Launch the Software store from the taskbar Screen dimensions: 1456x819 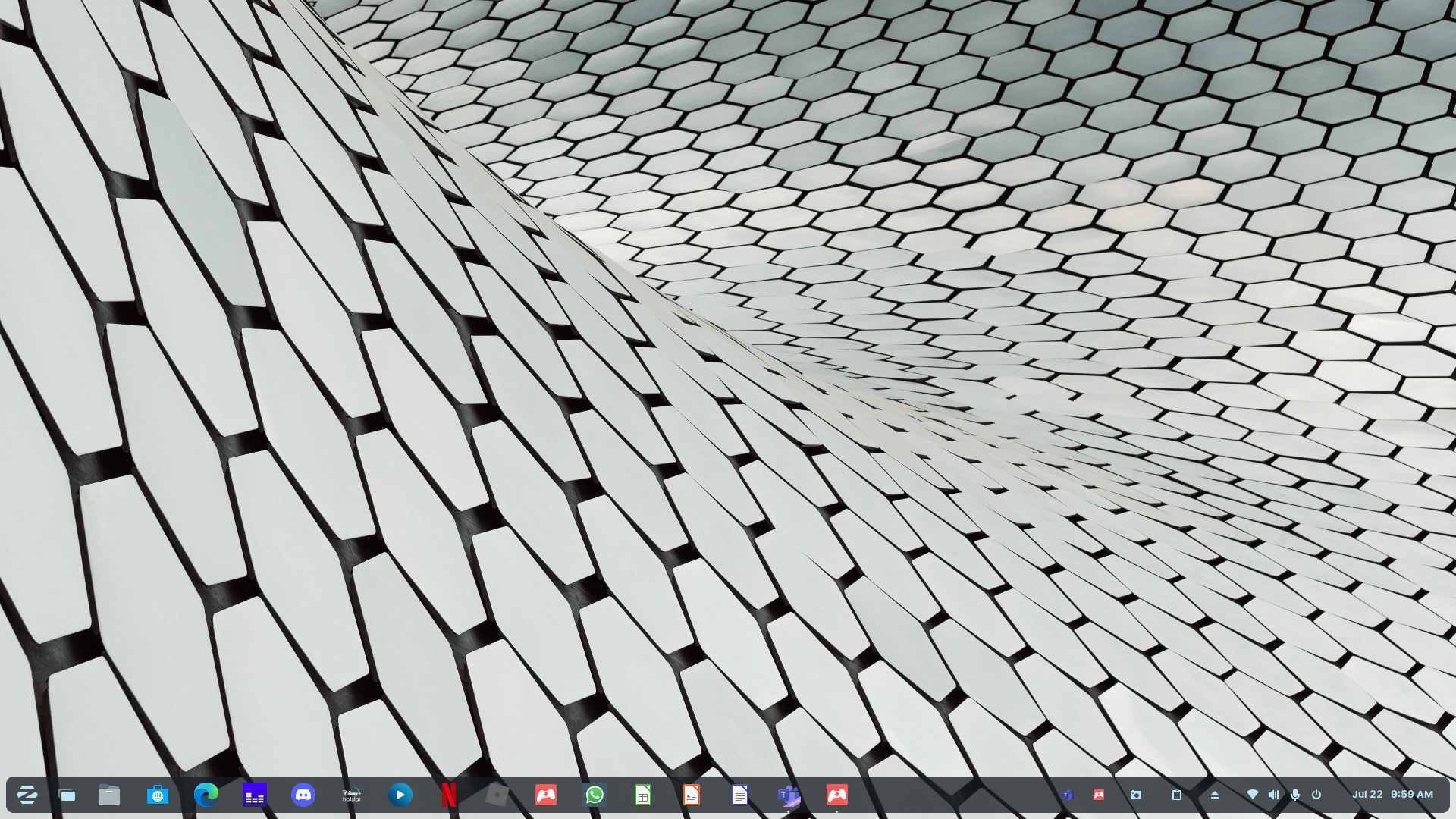pyautogui.click(x=158, y=795)
